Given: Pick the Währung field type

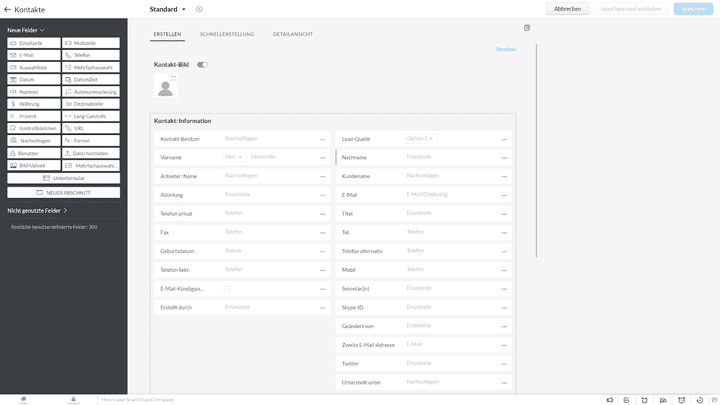Looking at the screenshot, I should click(x=35, y=103).
